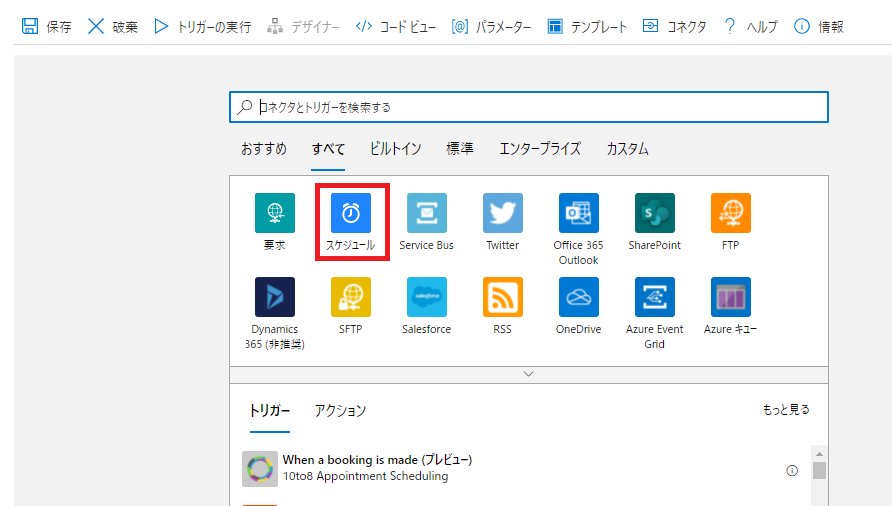Select the スケジュール (Schedule) connector icon

351,213
